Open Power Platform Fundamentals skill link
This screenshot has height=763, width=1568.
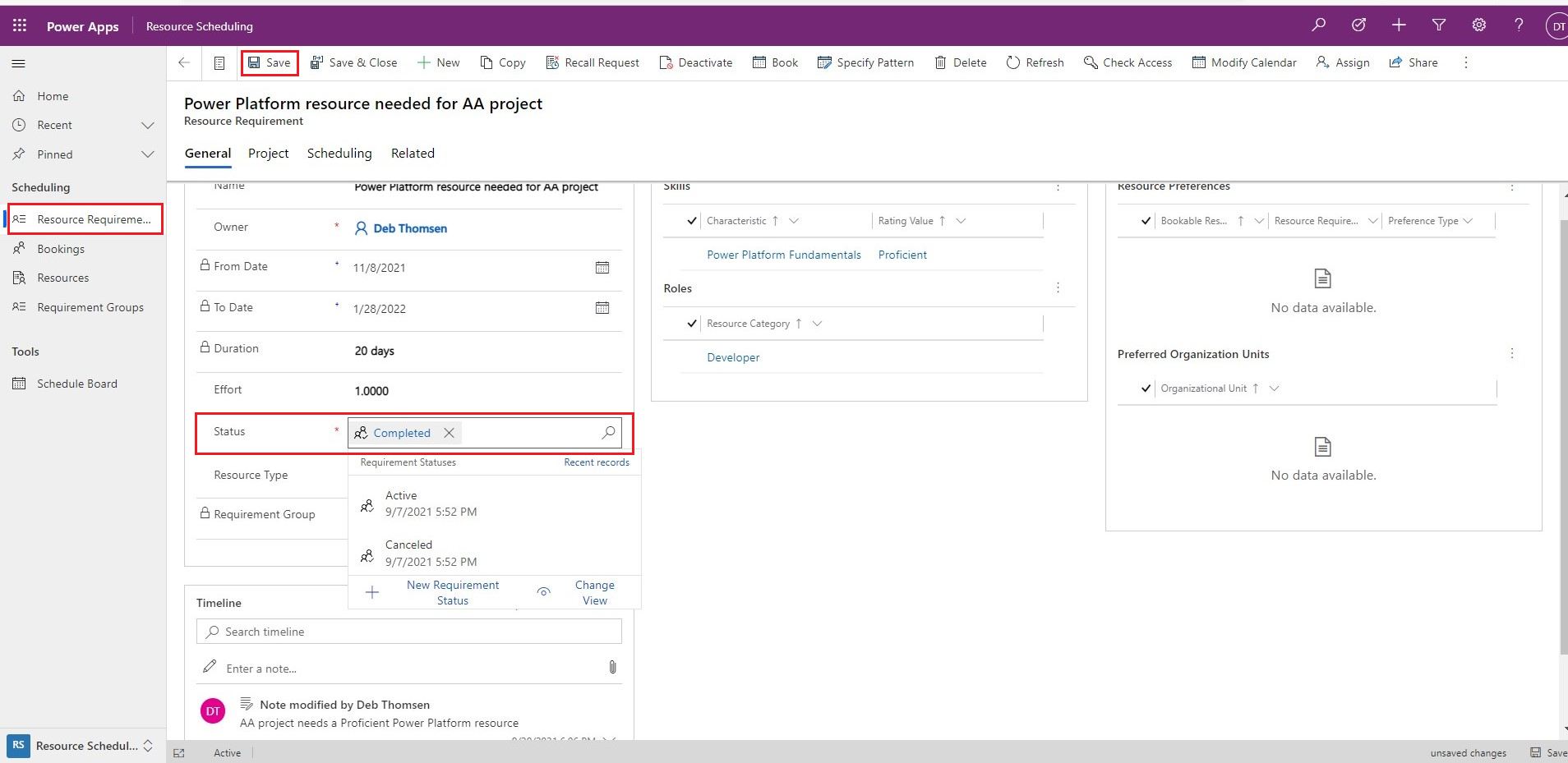pyautogui.click(x=784, y=255)
